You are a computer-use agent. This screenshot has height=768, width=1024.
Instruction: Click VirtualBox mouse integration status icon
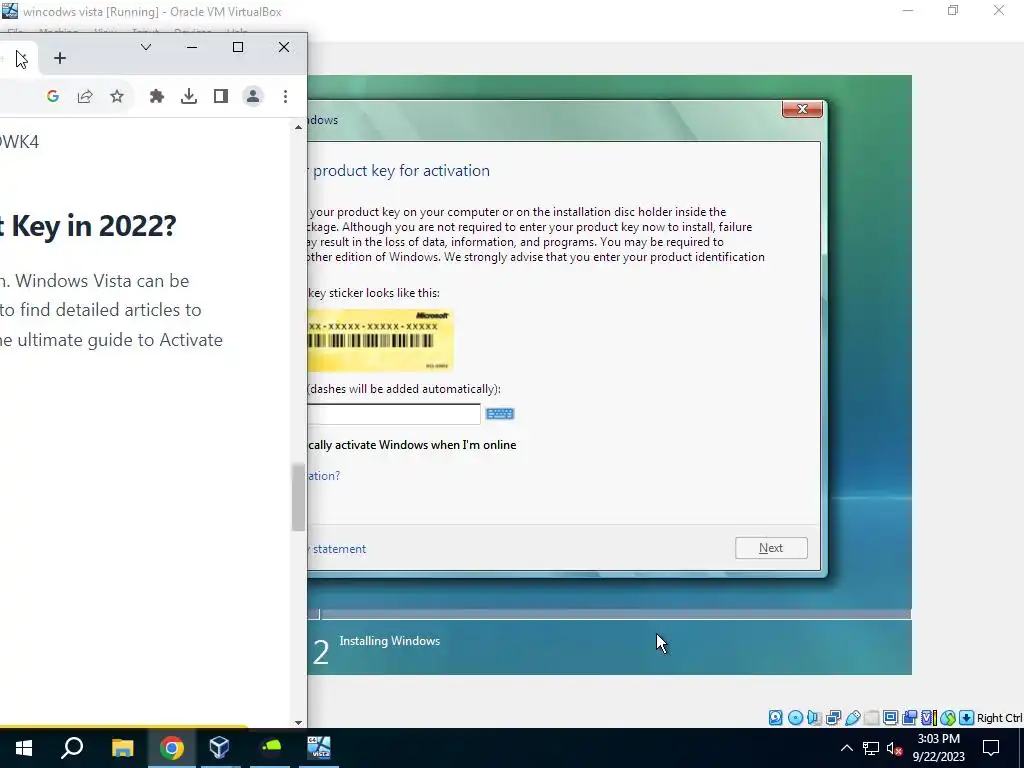tap(948, 718)
